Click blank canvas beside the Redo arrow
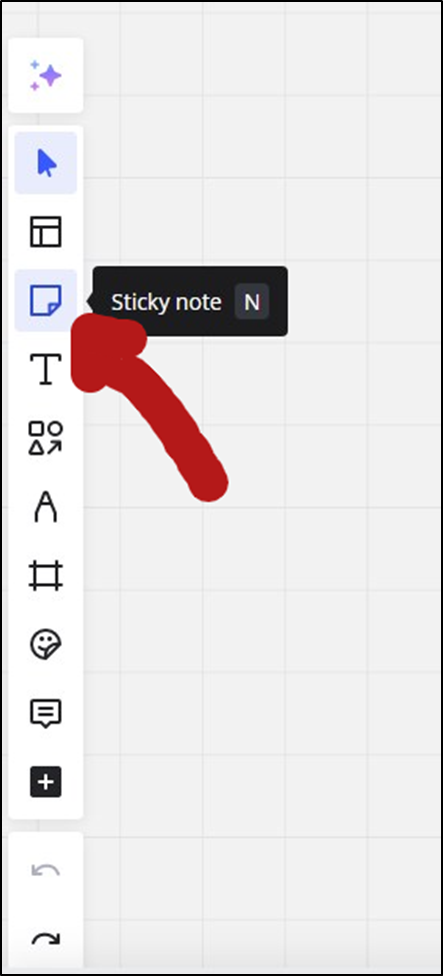 (249, 939)
